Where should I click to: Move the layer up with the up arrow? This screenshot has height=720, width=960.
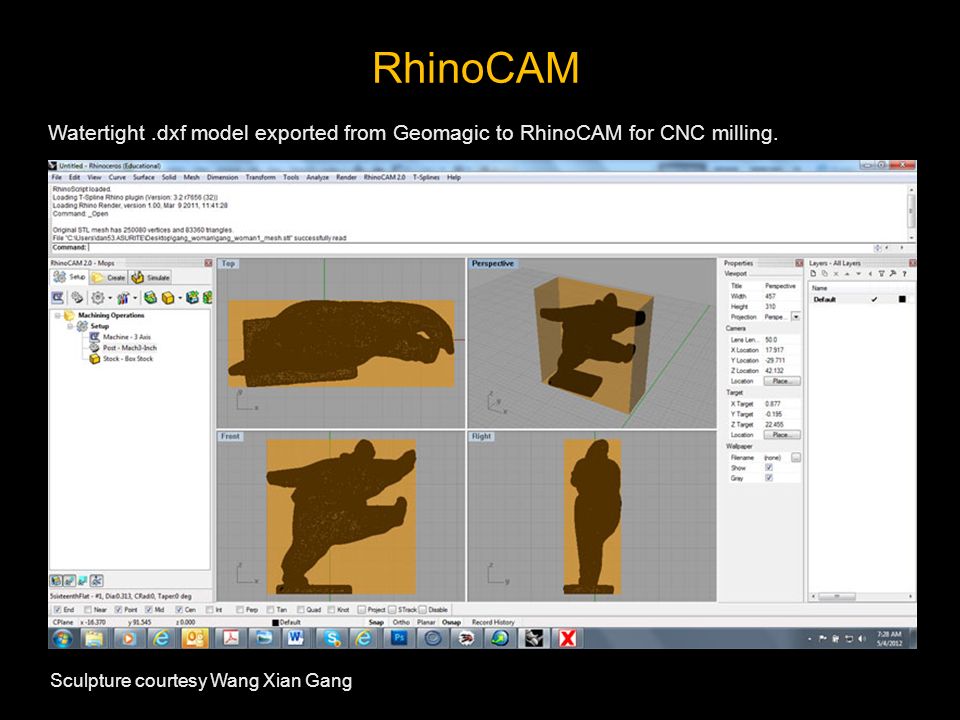tap(847, 274)
